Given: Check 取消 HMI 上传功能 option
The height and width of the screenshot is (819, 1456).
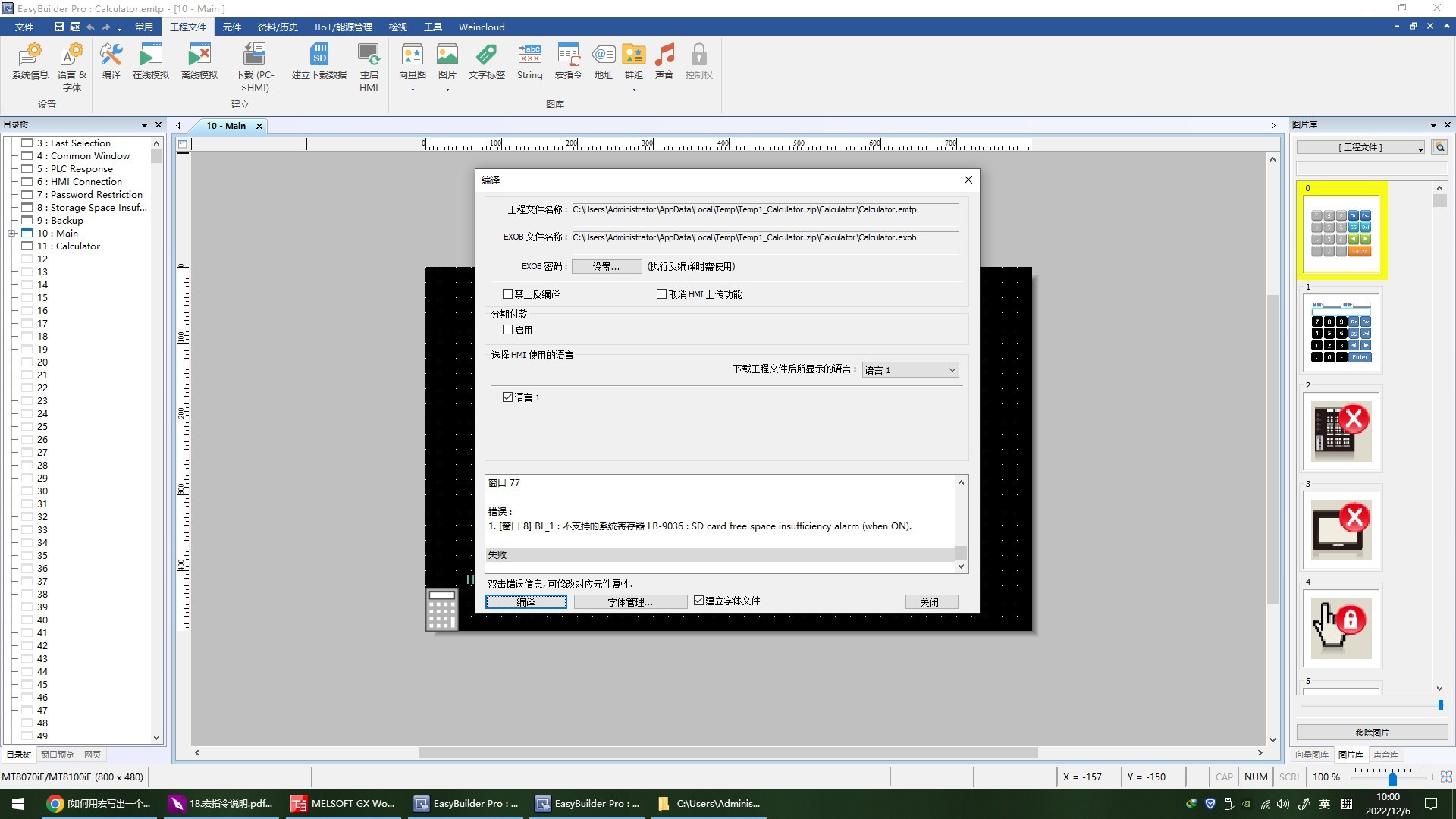Looking at the screenshot, I should coord(661,294).
